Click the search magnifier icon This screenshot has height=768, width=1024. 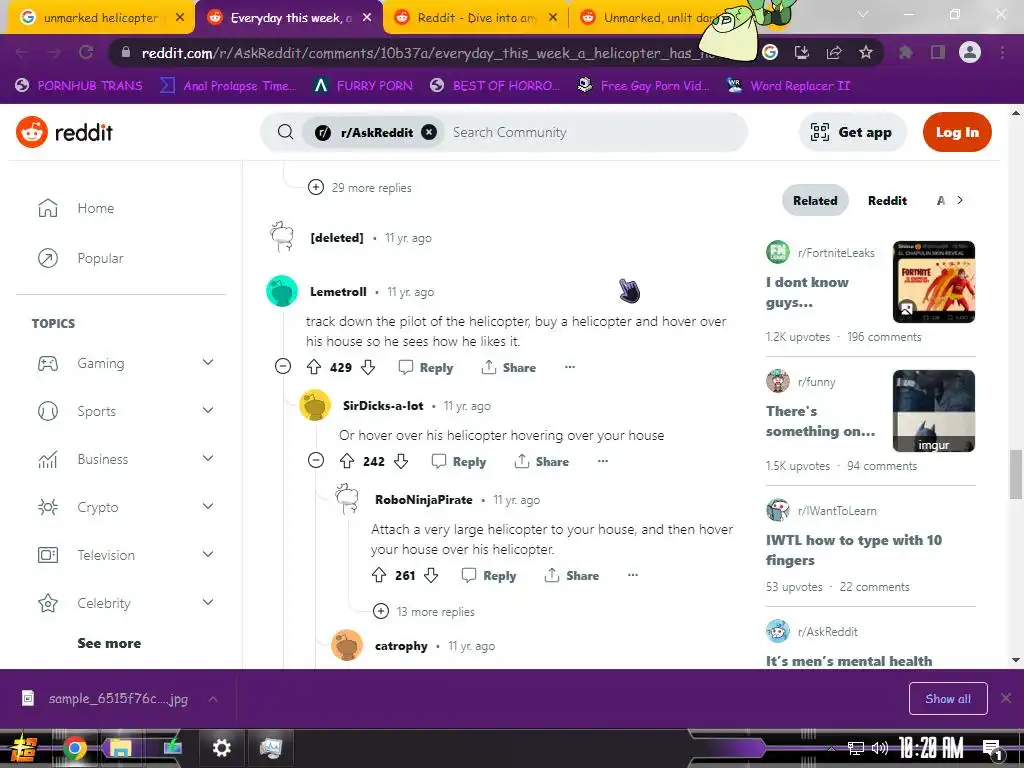[x=285, y=133]
